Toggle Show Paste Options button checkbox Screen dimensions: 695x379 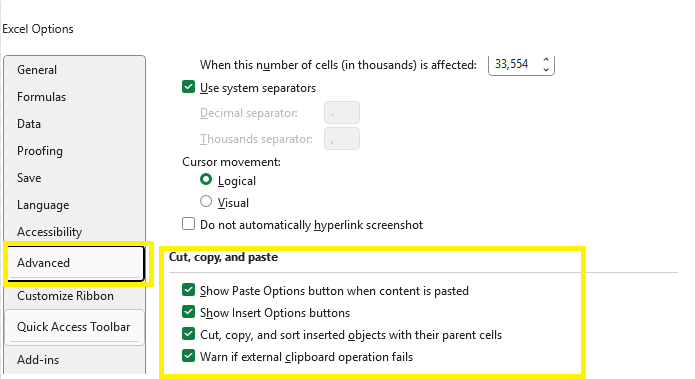coord(188,290)
